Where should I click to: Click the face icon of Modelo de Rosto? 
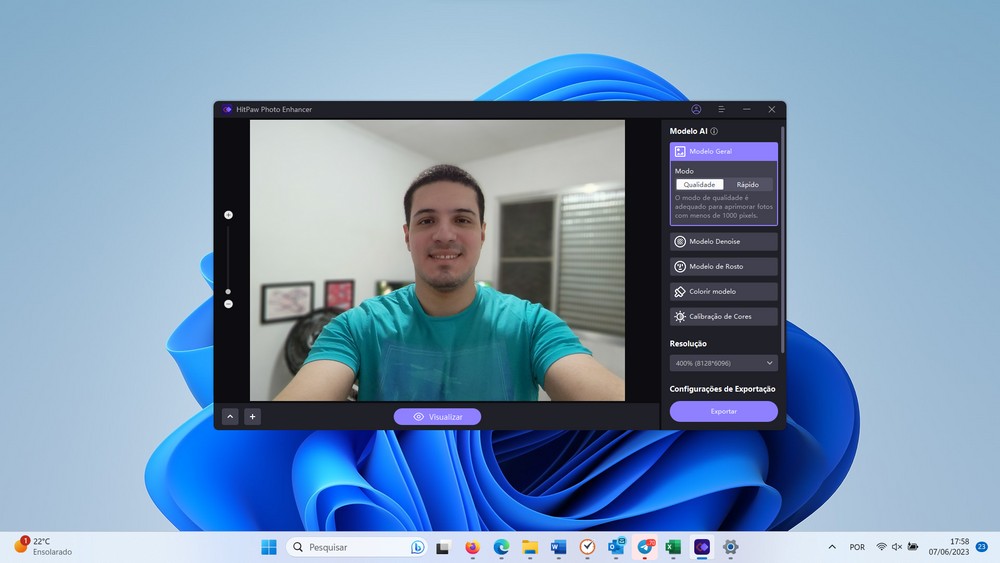[680, 267]
